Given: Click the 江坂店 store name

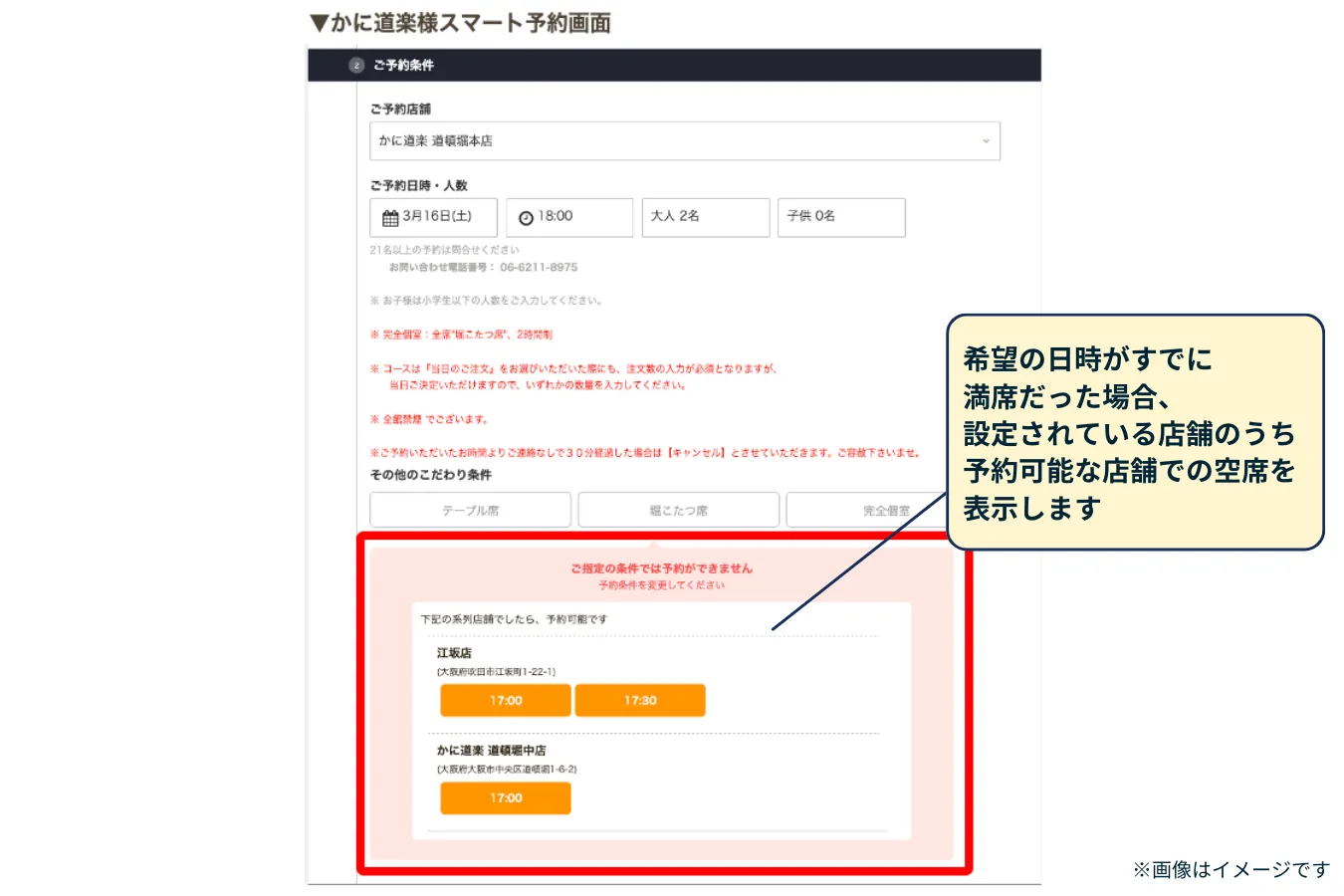Looking at the screenshot, I should [454, 653].
